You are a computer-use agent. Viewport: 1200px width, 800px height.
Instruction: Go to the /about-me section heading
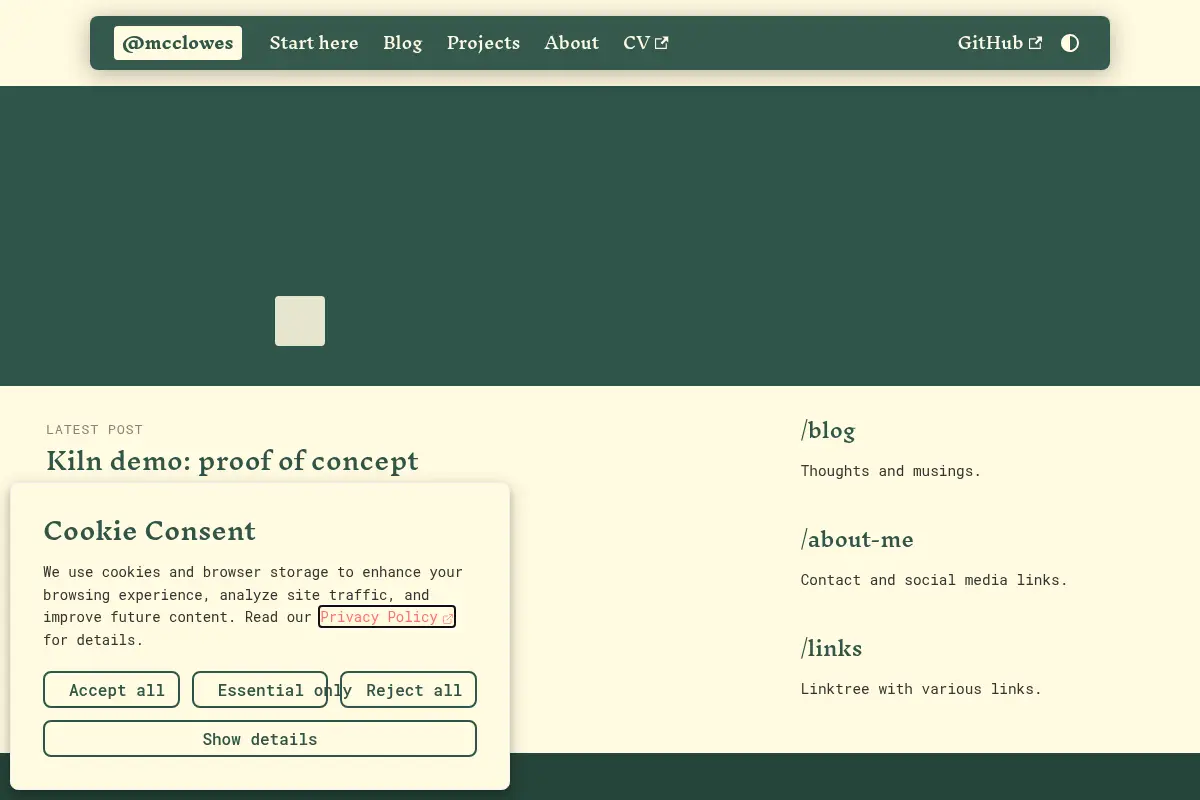coord(857,539)
